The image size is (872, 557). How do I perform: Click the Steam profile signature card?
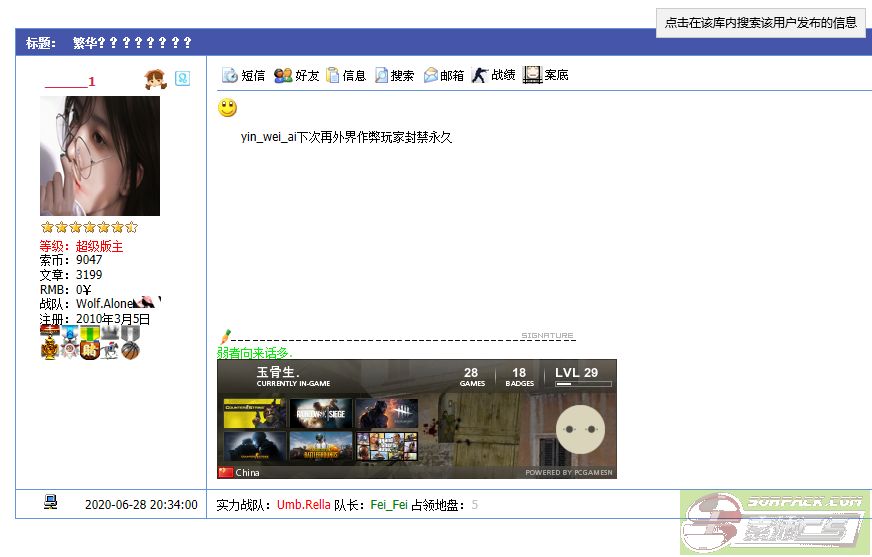point(416,419)
